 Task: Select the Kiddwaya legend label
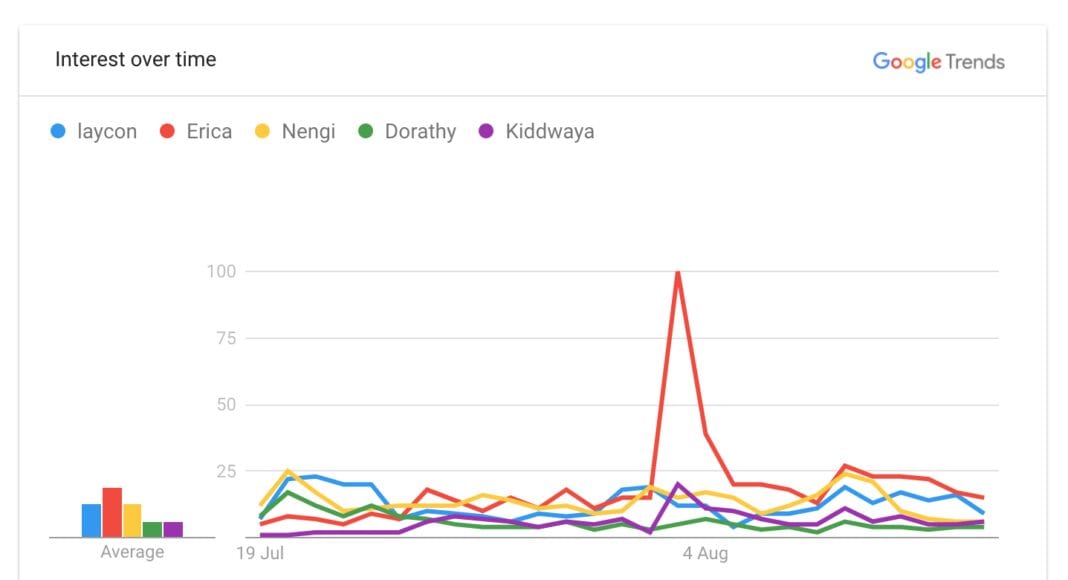(549, 131)
